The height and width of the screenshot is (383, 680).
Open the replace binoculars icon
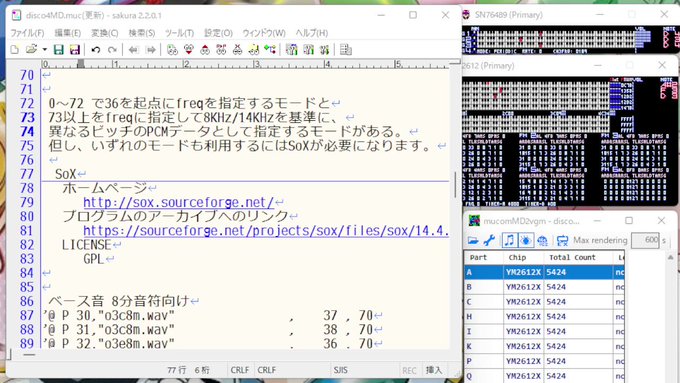click(221, 50)
